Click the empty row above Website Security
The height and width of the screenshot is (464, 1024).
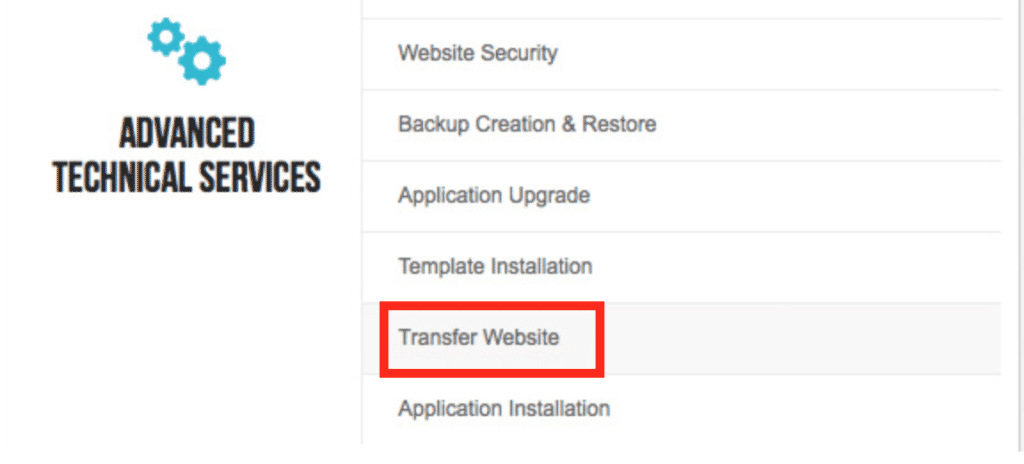click(x=681, y=9)
